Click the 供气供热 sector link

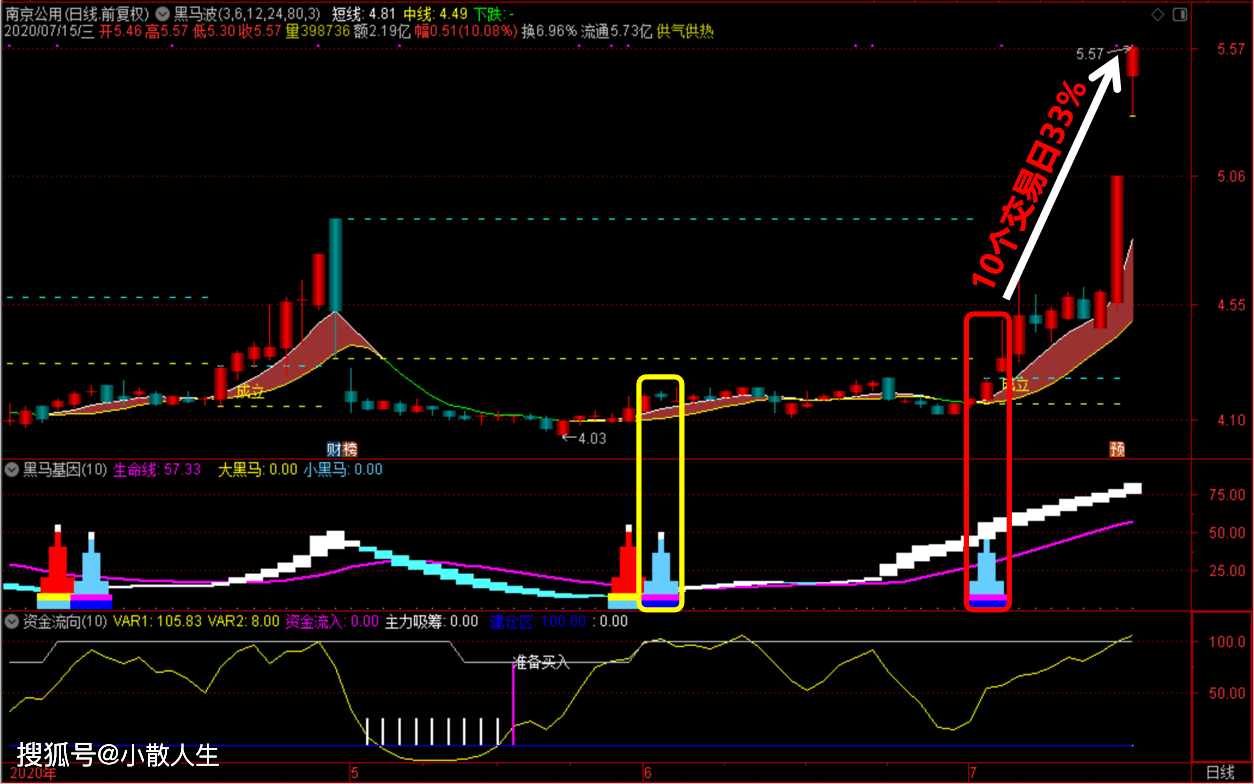point(684,31)
